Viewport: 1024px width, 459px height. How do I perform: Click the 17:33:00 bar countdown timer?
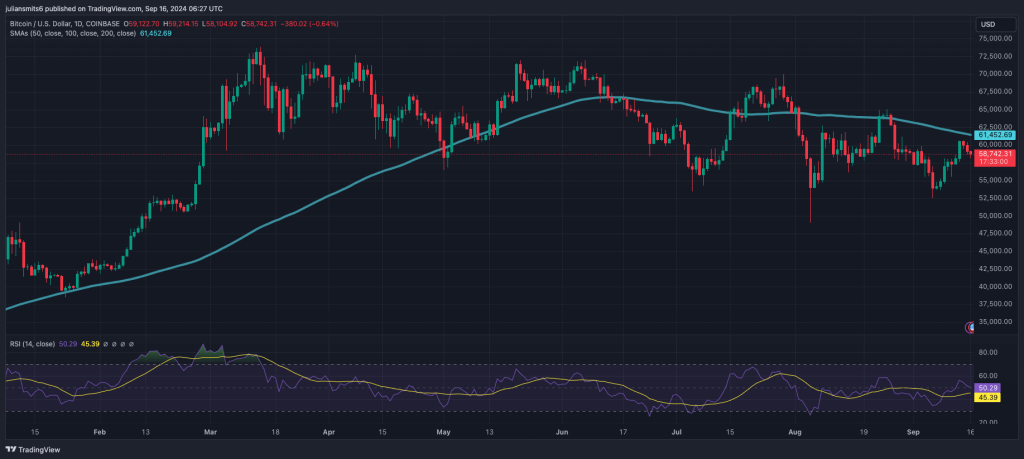pyautogui.click(x=995, y=161)
